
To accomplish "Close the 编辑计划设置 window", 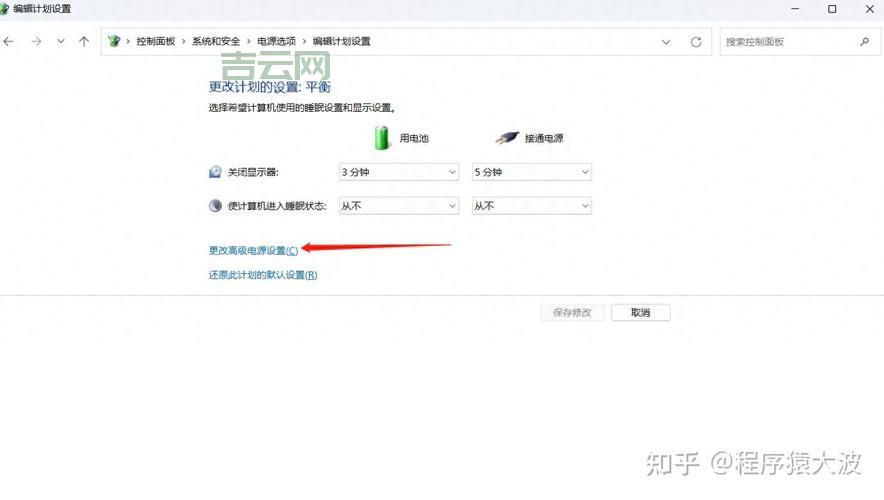I will [870, 9].
